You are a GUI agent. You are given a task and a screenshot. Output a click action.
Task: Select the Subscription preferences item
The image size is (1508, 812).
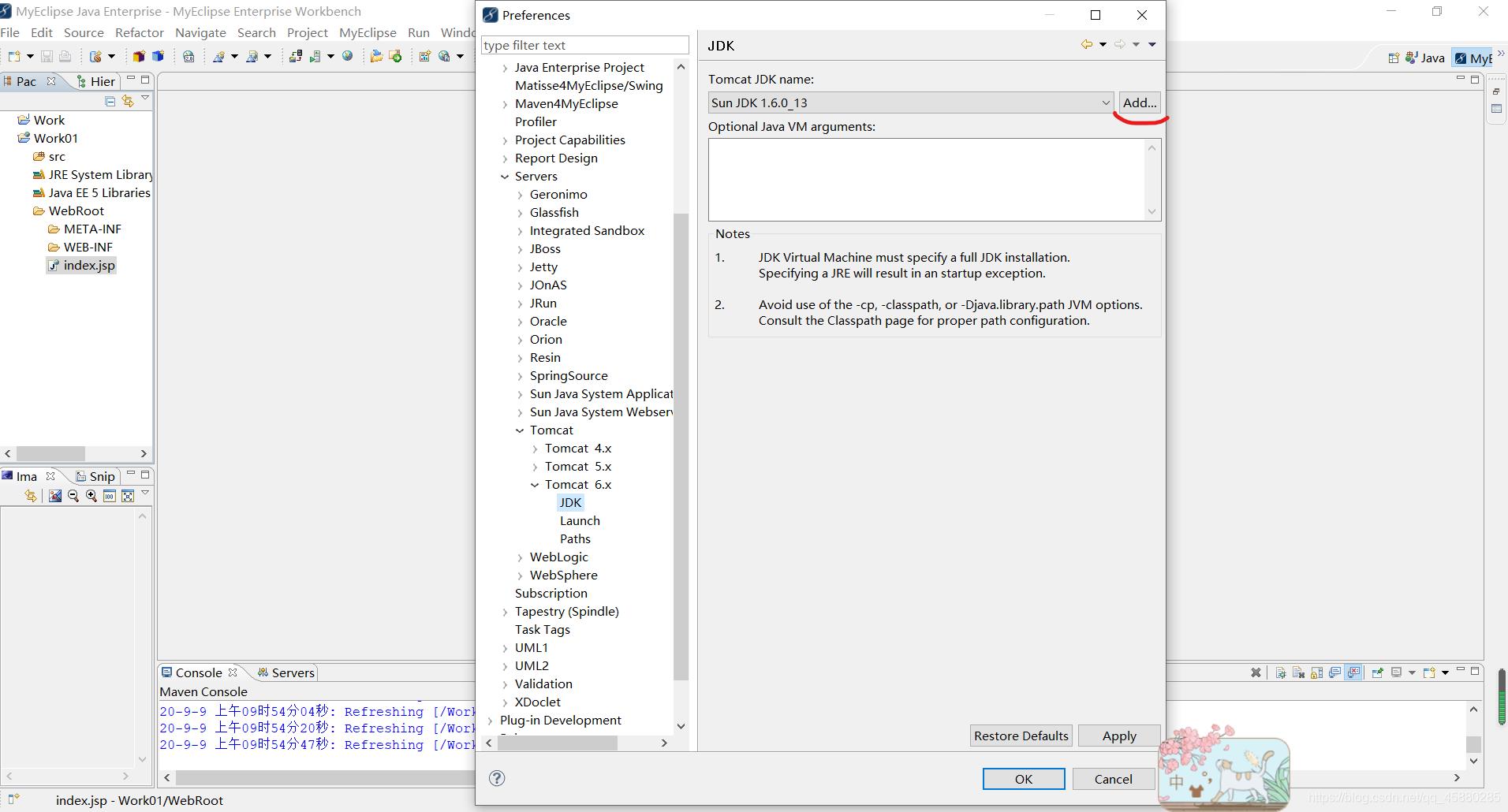point(551,594)
